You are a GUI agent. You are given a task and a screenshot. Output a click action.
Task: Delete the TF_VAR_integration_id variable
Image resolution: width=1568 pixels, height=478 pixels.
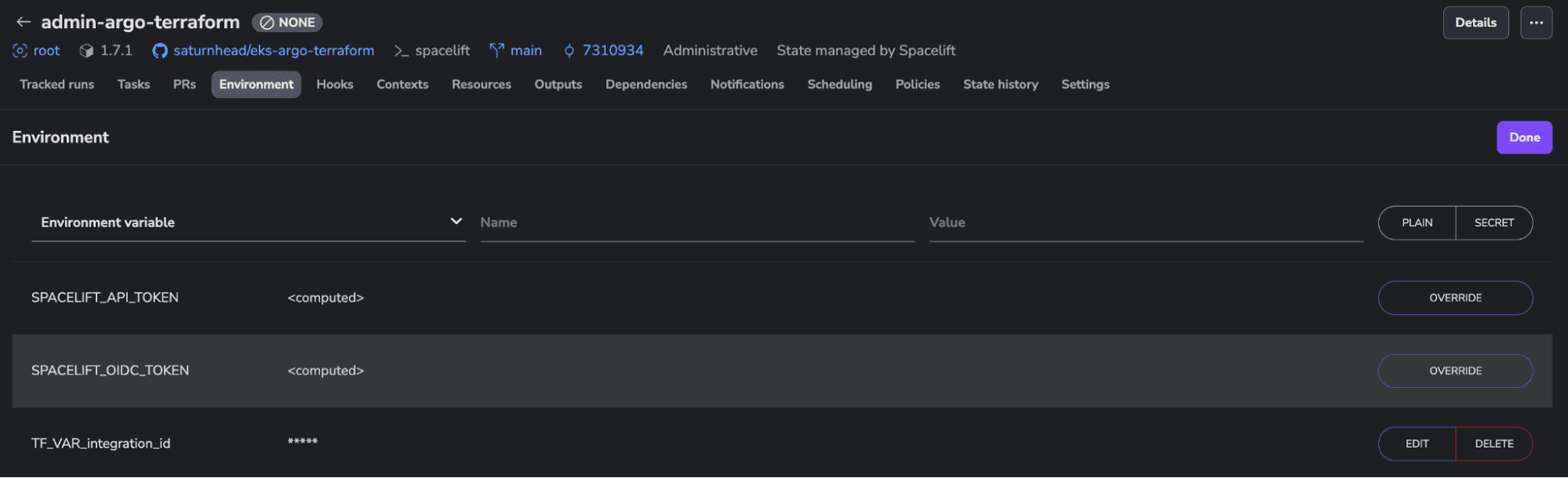1494,444
